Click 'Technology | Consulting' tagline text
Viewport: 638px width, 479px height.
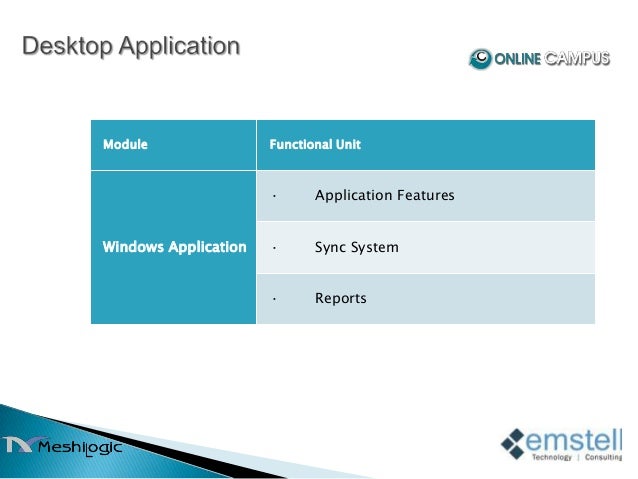(577, 457)
